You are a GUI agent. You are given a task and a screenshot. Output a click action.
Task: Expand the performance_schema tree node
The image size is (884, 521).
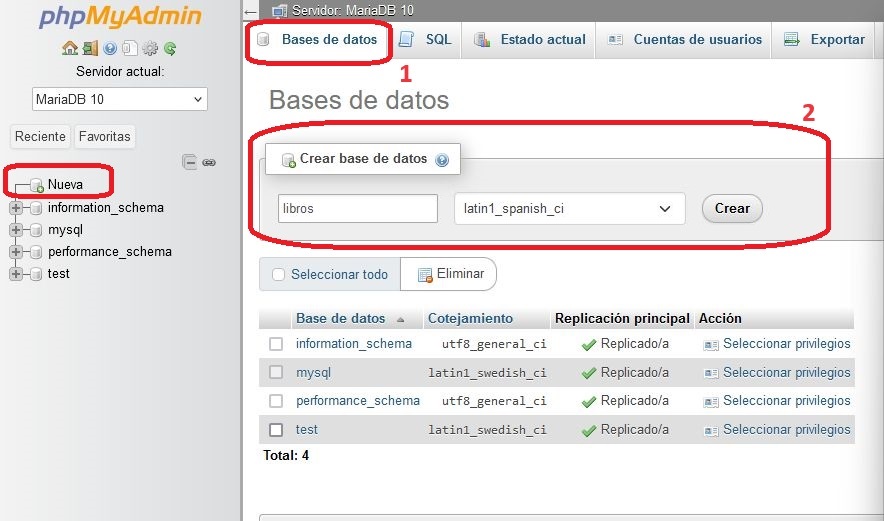[16, 252]
